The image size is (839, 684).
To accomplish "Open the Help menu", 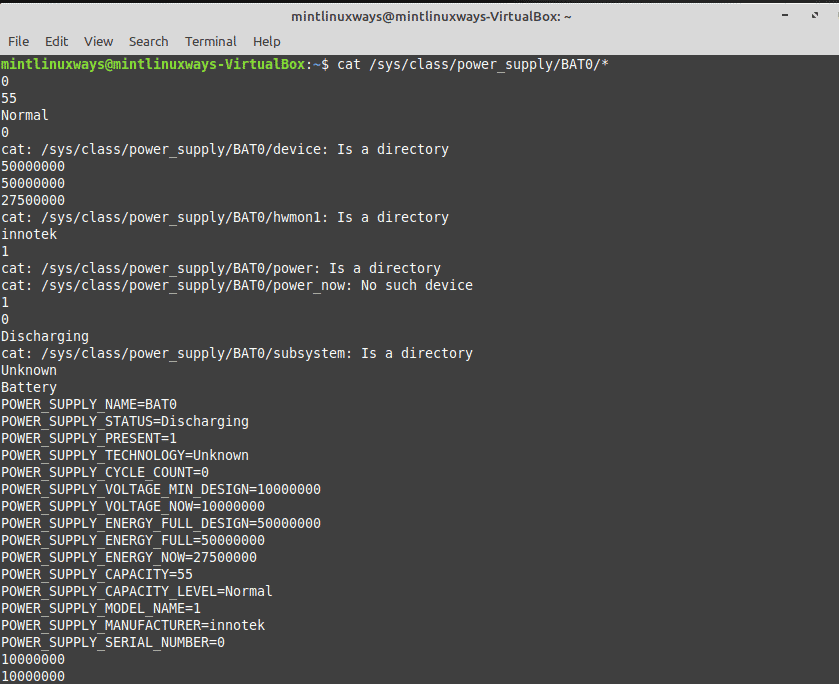I will 266,42.
